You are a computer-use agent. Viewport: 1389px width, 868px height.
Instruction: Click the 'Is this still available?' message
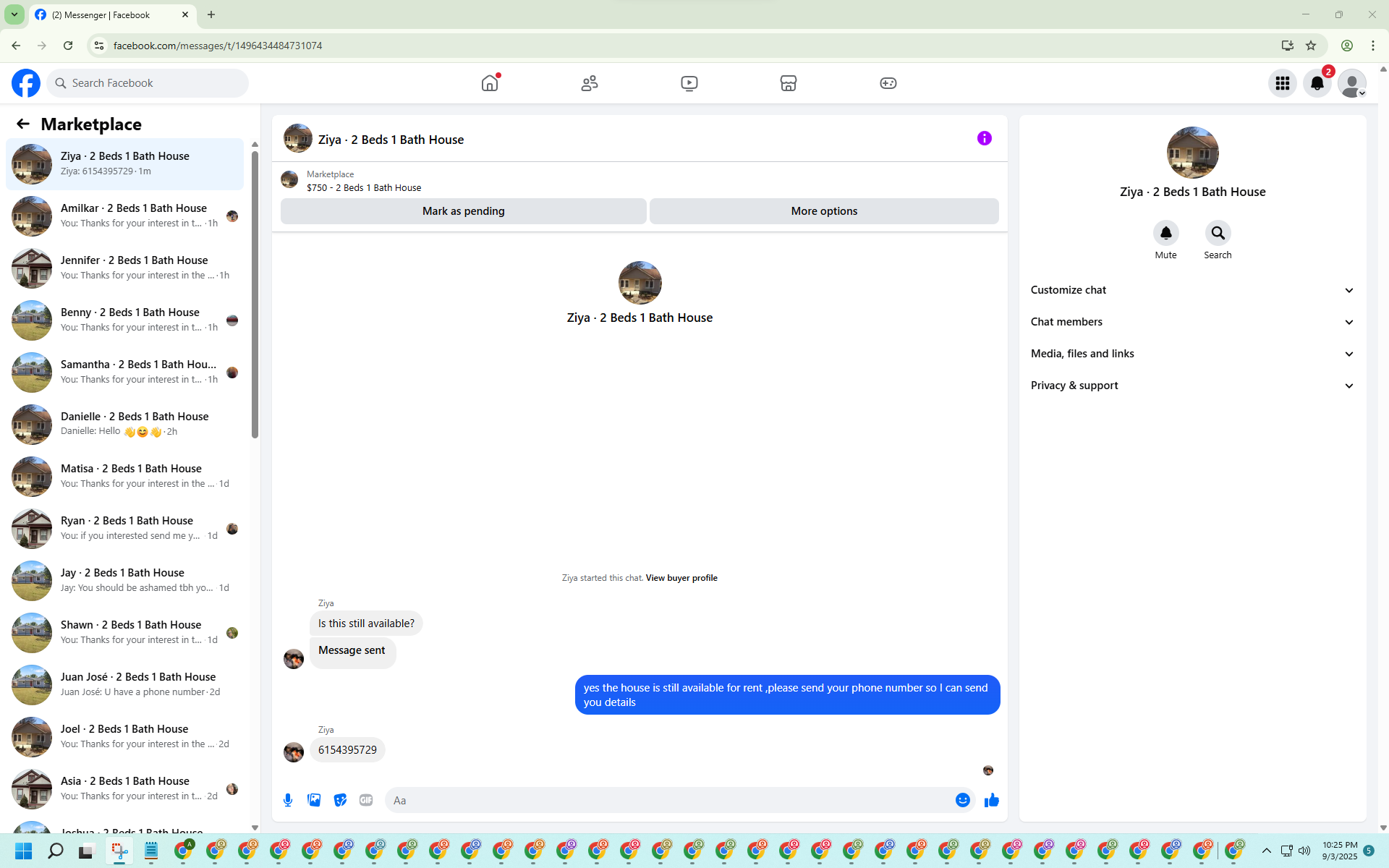click(366, 624)
